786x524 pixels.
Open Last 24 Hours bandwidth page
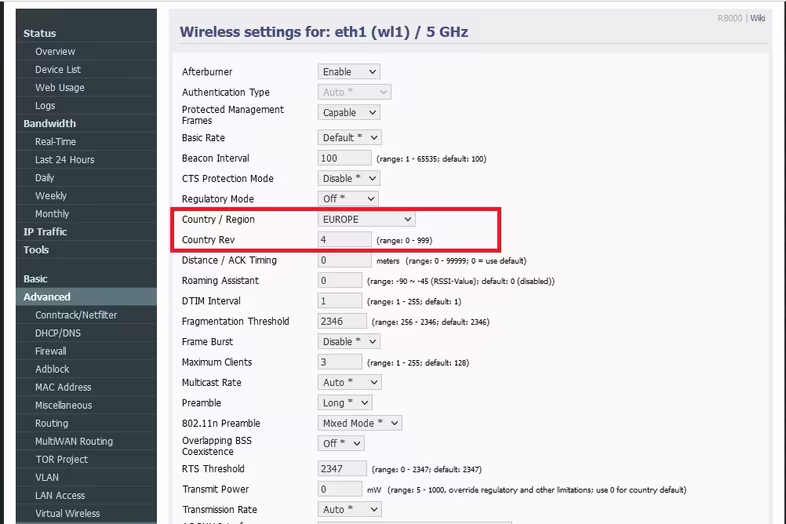(65, 159)
